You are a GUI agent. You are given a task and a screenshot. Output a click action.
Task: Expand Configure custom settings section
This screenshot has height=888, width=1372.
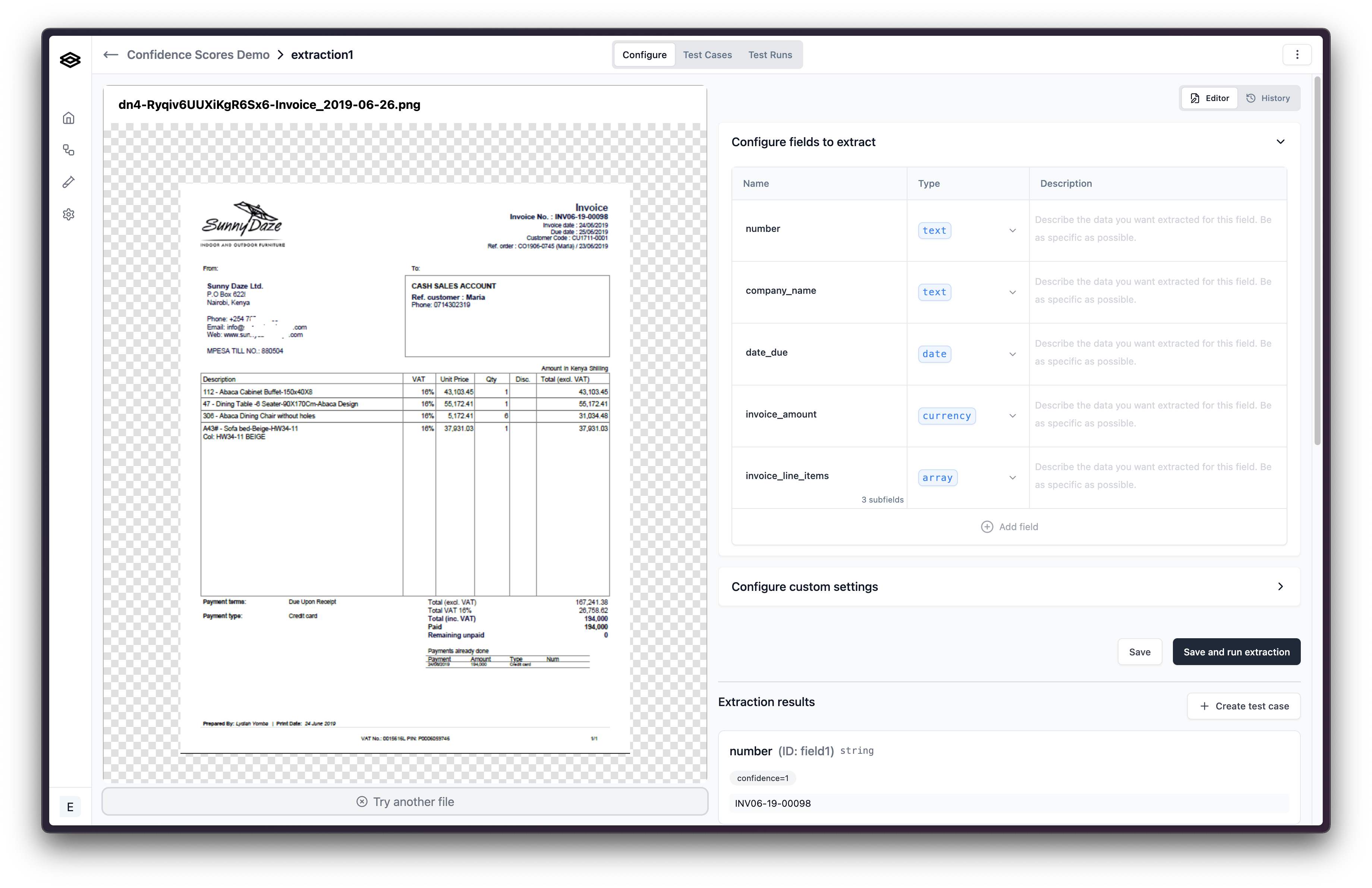pos(1280,587)
